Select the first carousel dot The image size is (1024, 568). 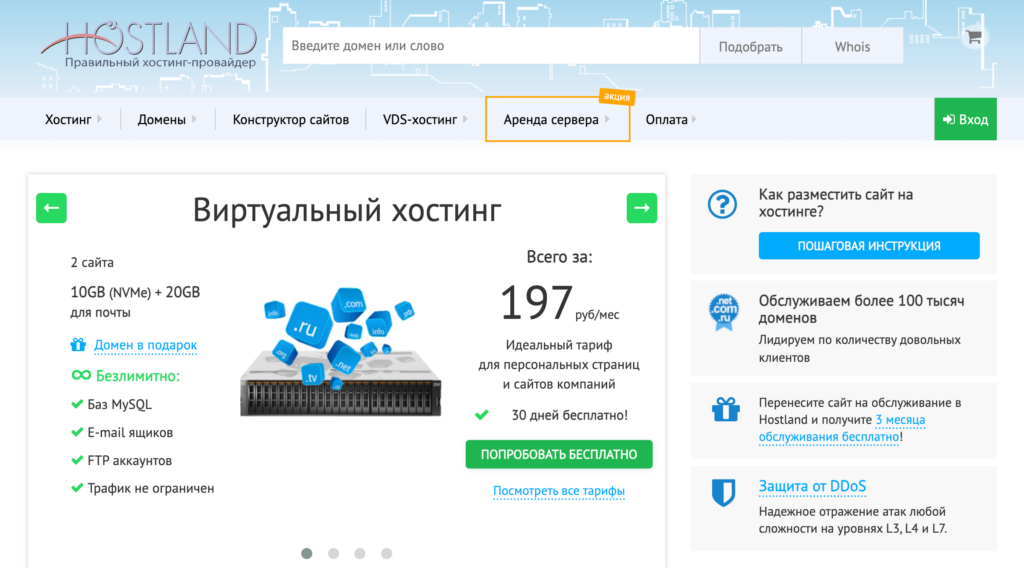click(x=306, y=554)
